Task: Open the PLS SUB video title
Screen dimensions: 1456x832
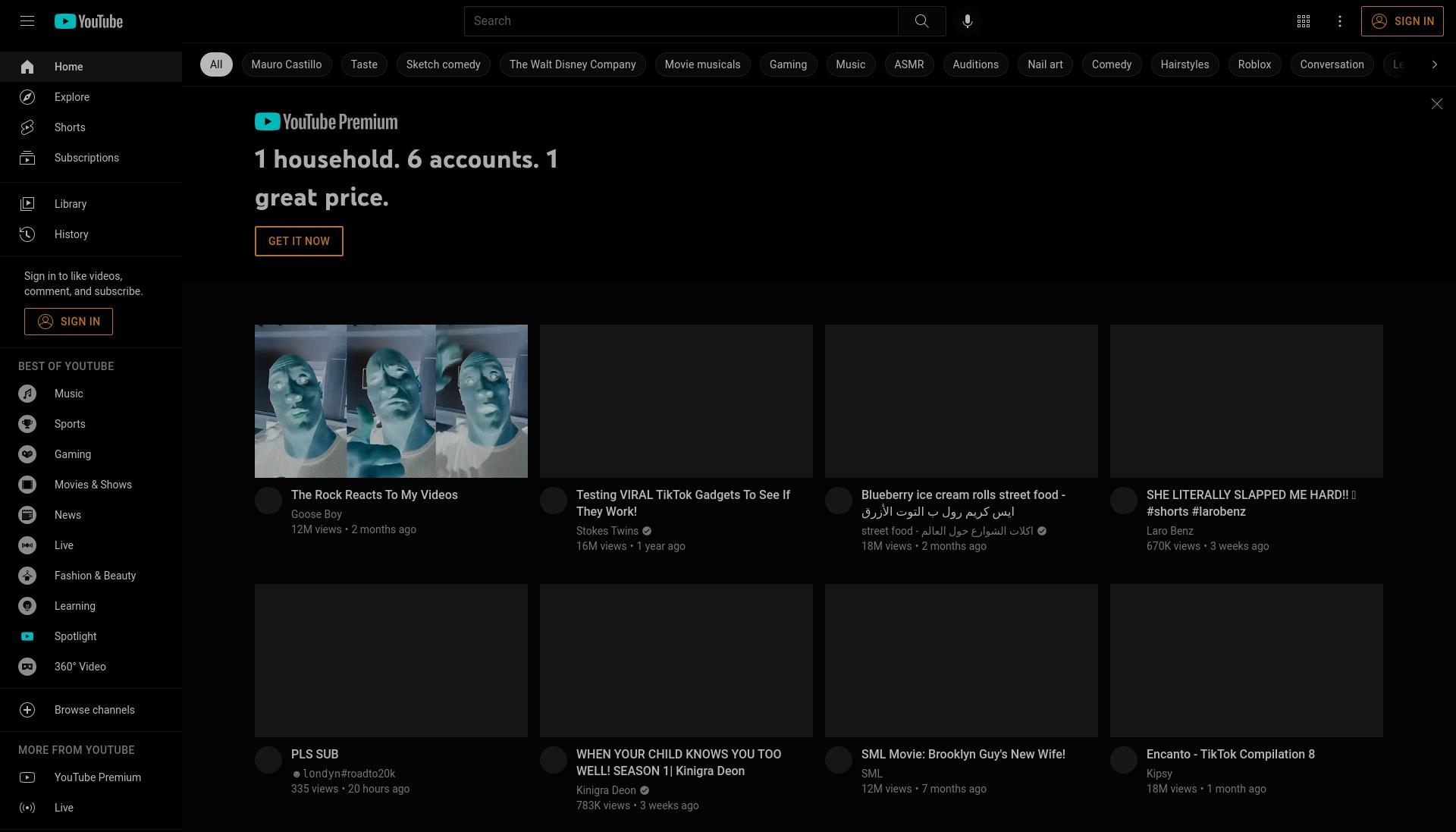Action: (x=315, y=754)
